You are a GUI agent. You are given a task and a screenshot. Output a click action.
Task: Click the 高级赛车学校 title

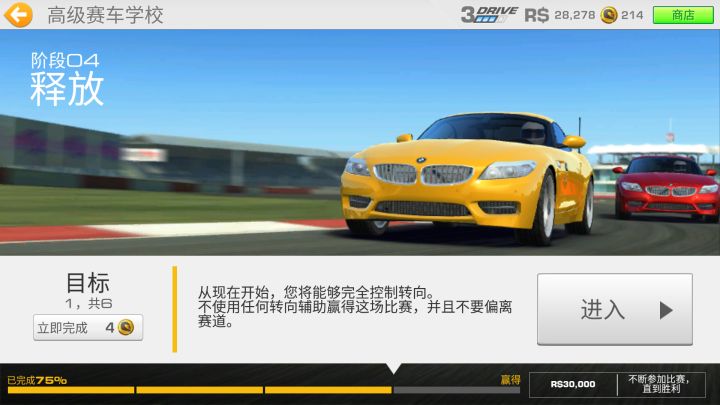pyautogui.click(x=105, y=15)
